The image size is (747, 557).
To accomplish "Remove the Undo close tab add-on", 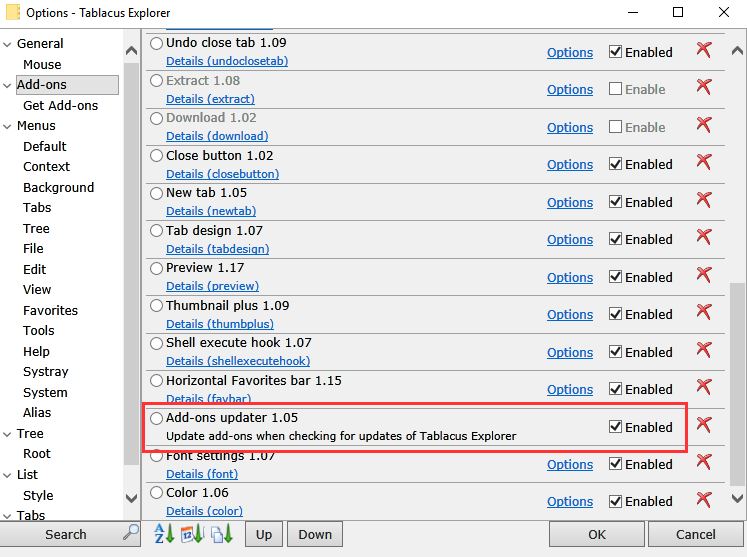I will click(x=704, y=50).
